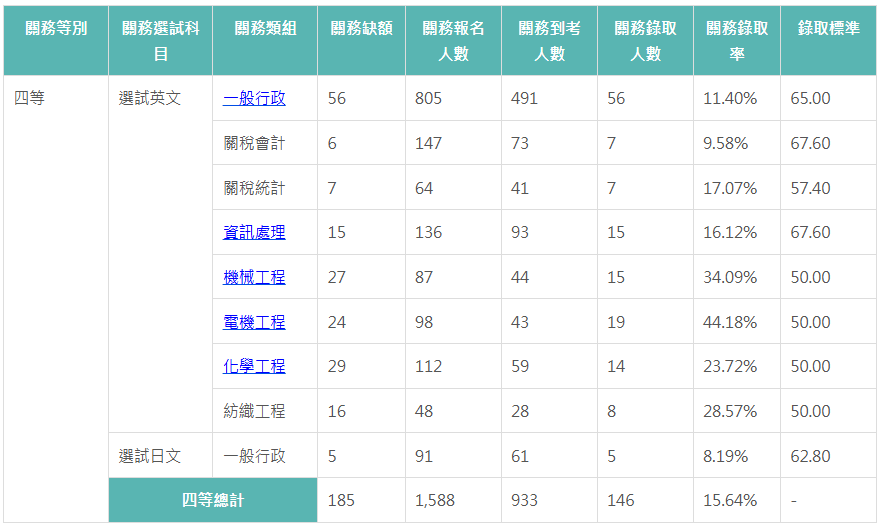The height and width of the screenshot is (527, 883).
Task: Click the 146 total admitted value
Action: pyautogui.click(x=621, y=501)
